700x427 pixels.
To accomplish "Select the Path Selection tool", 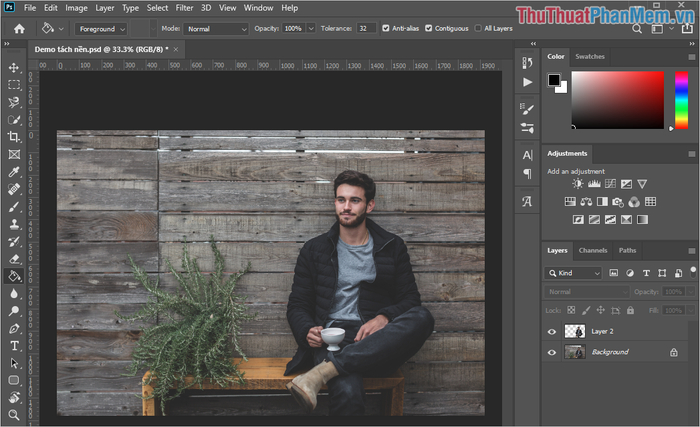I will coord(14,363).
